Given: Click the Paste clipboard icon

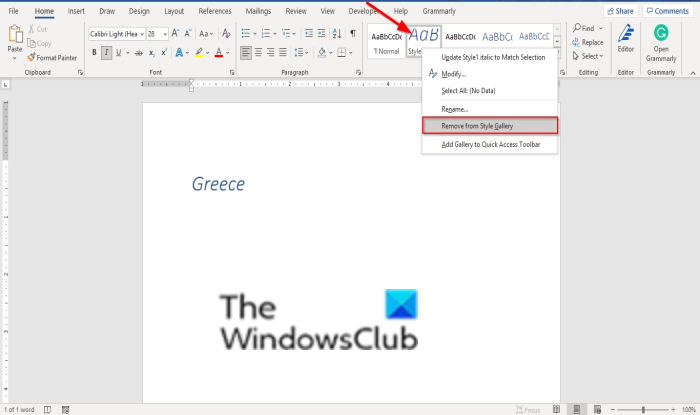Looking at the screenshot, I should tap(15, 35).
